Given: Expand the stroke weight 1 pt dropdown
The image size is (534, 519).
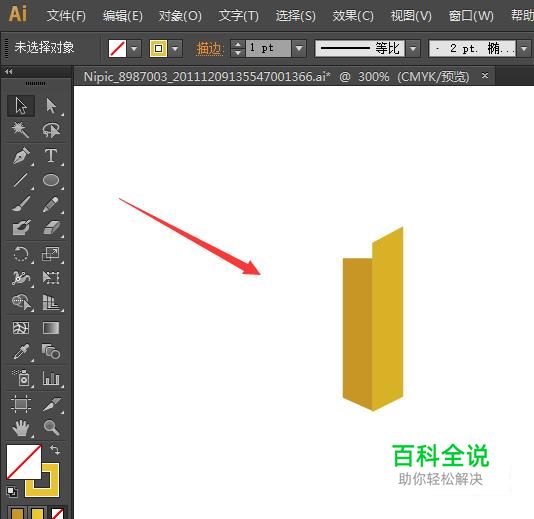Looking at the screenshot, I should coord(299,48).
